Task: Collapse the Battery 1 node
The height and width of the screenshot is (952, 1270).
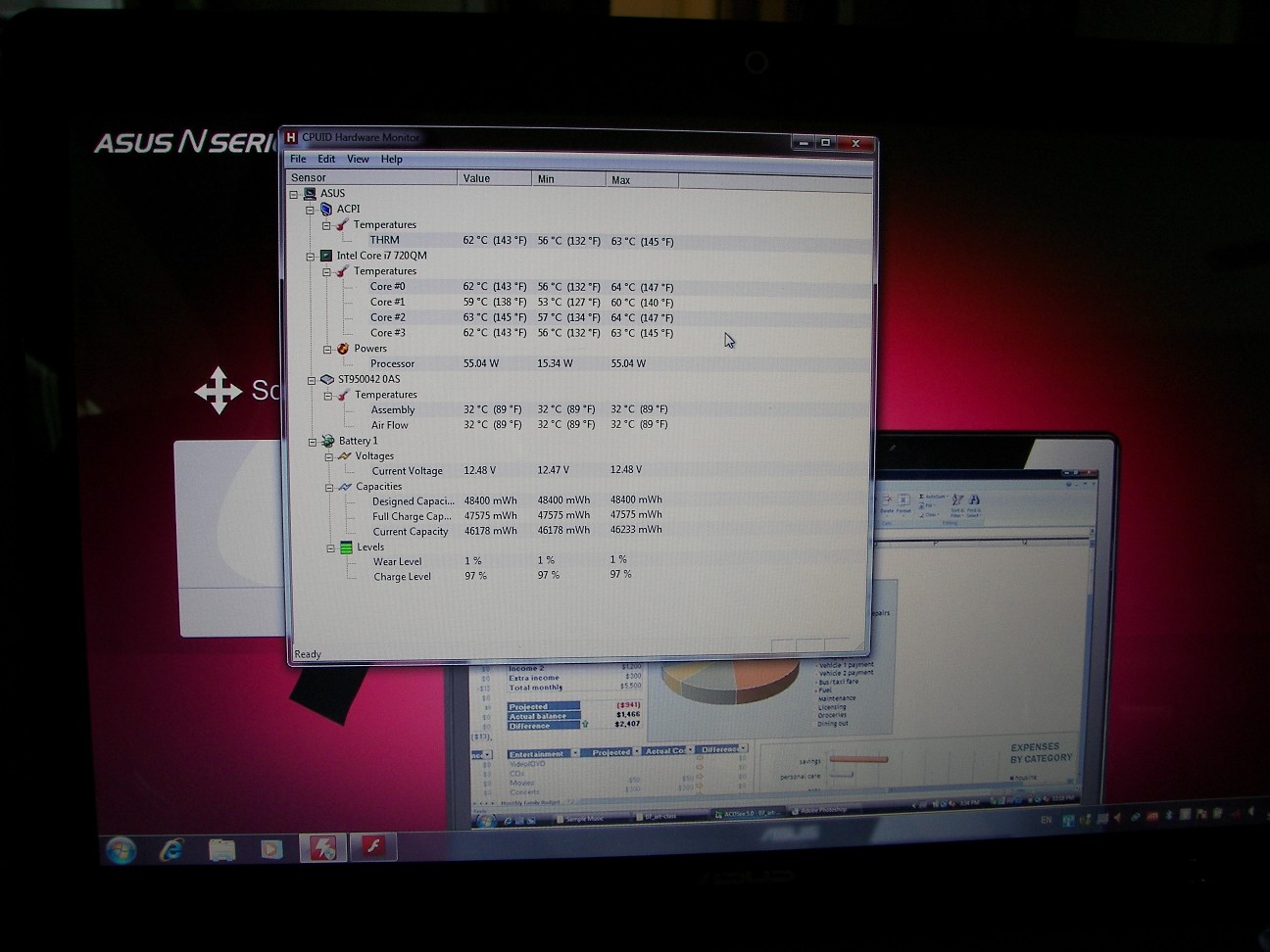Action: [x=313, y=442]
